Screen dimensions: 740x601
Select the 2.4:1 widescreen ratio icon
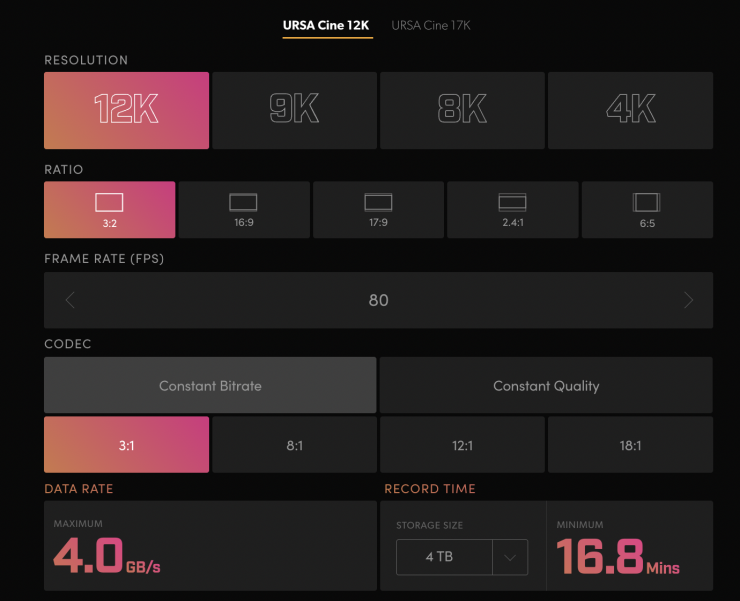512,203
